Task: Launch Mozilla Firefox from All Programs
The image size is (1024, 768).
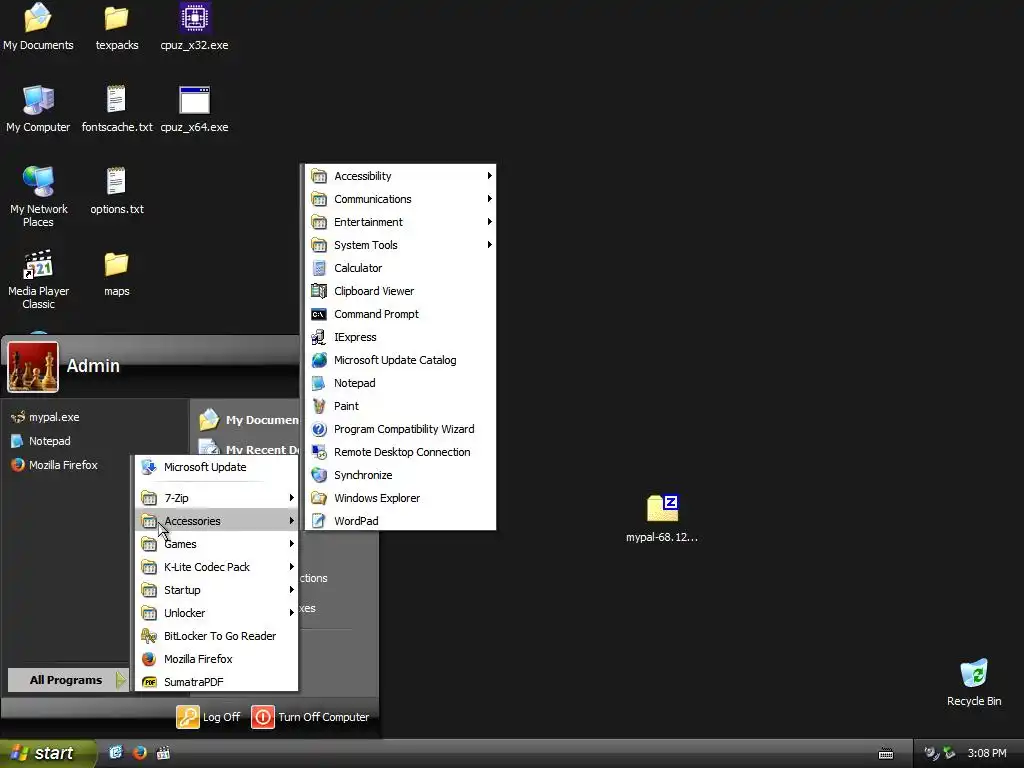Action: pyautogui.click(x=217, y=659)
